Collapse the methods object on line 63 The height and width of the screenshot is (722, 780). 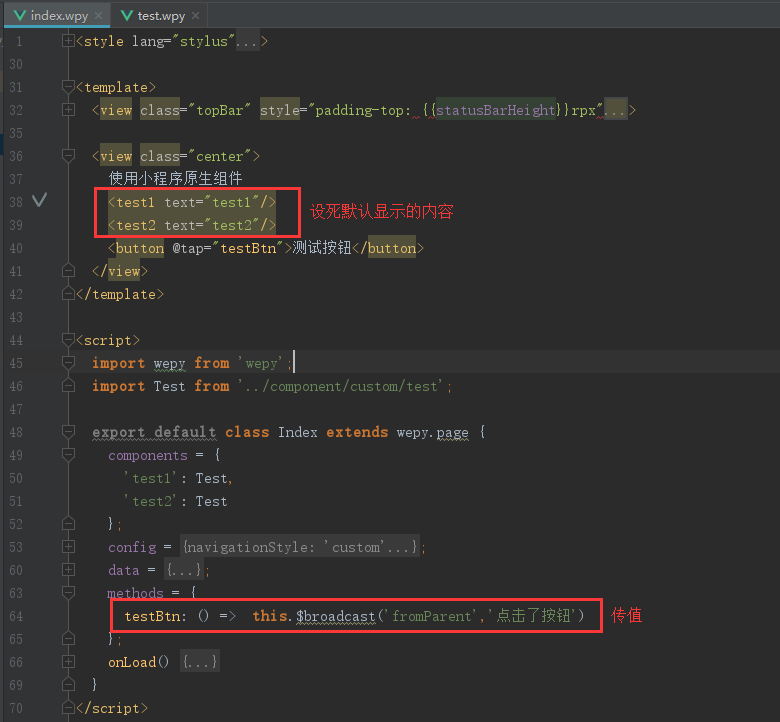68,593
